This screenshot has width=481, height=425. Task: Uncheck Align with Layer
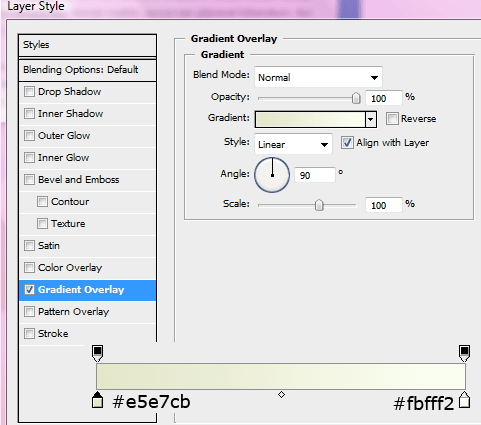coord(347,143)
